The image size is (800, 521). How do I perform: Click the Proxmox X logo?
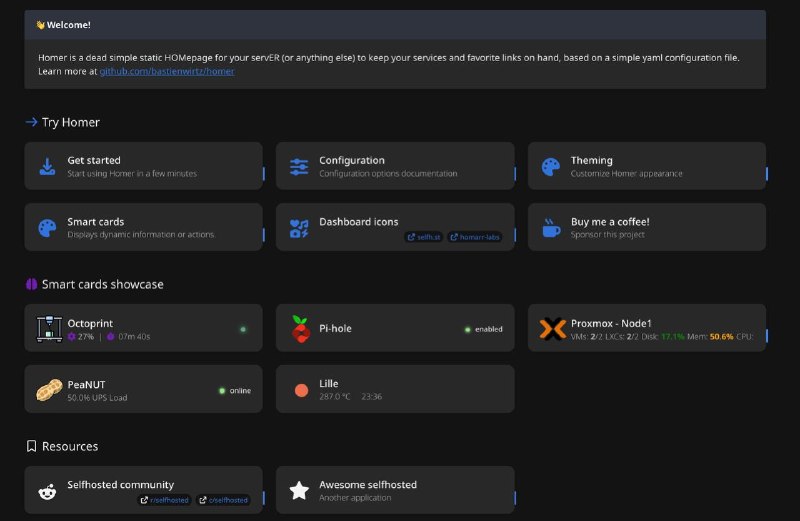tap(553, 329)
